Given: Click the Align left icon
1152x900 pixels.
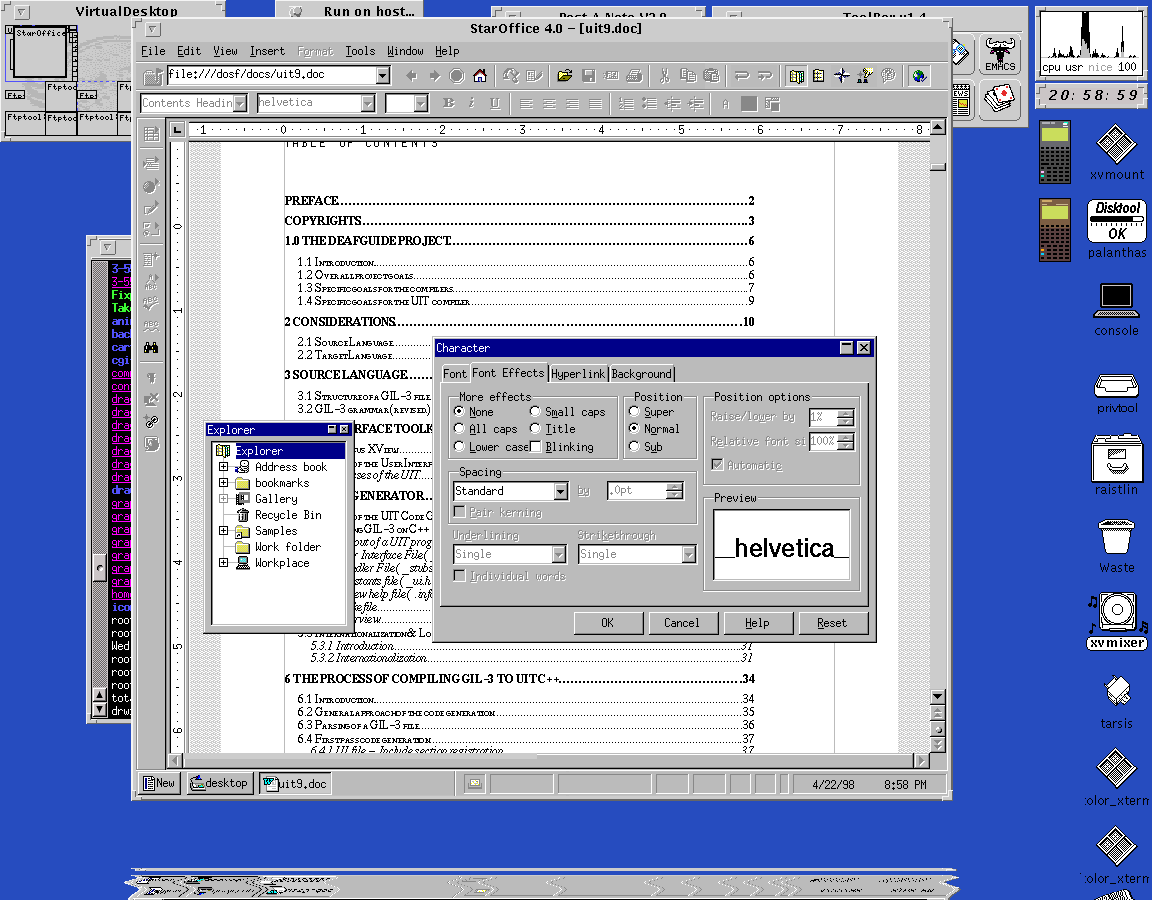Looking at the screenshot, I should [526, 104].
